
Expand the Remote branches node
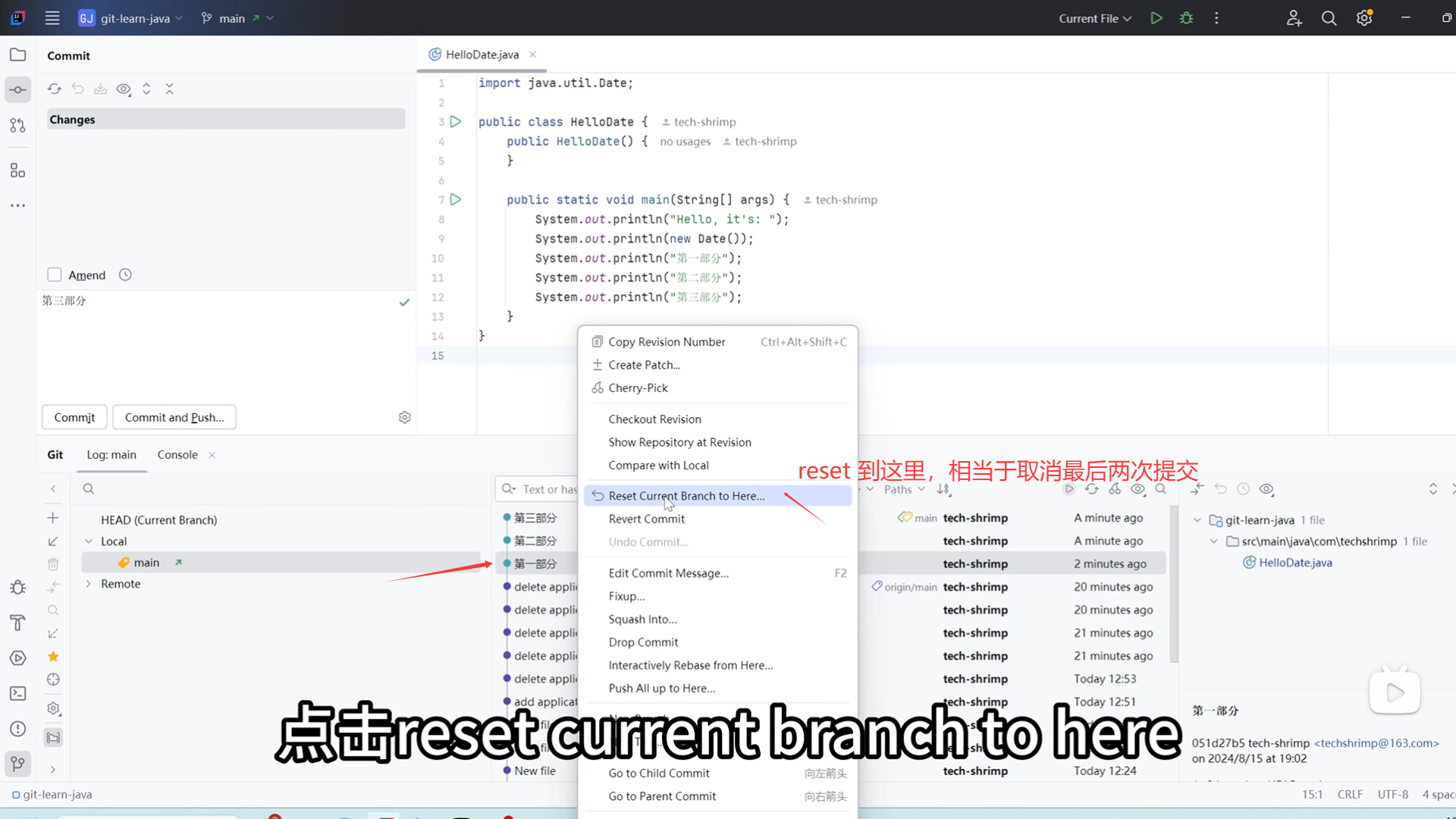tap(89, 584)
